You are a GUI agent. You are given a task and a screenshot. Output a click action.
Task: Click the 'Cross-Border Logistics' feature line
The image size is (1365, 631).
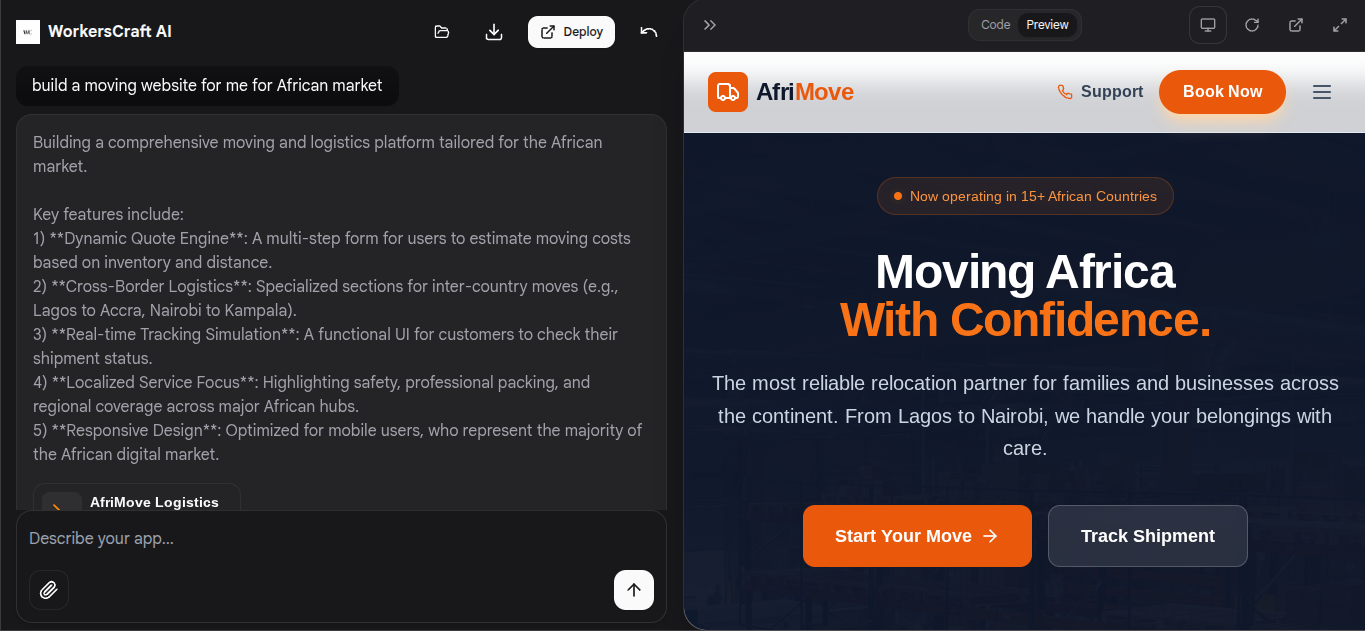point(326,298)
